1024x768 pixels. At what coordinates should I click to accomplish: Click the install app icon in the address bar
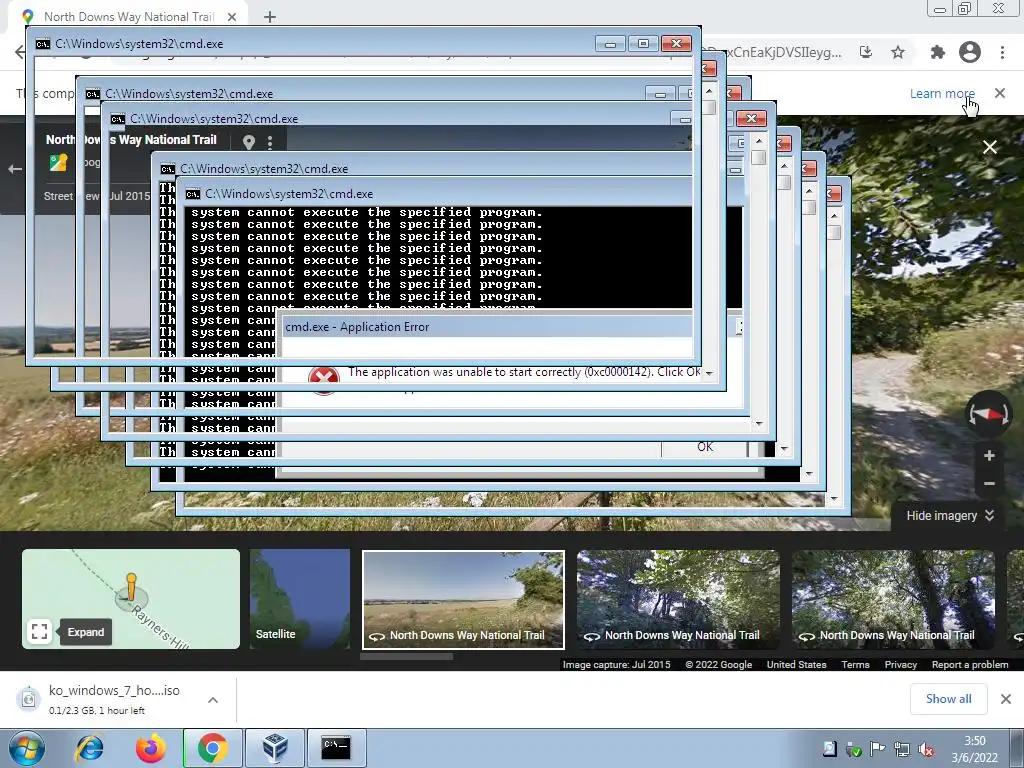pos(866,52)
